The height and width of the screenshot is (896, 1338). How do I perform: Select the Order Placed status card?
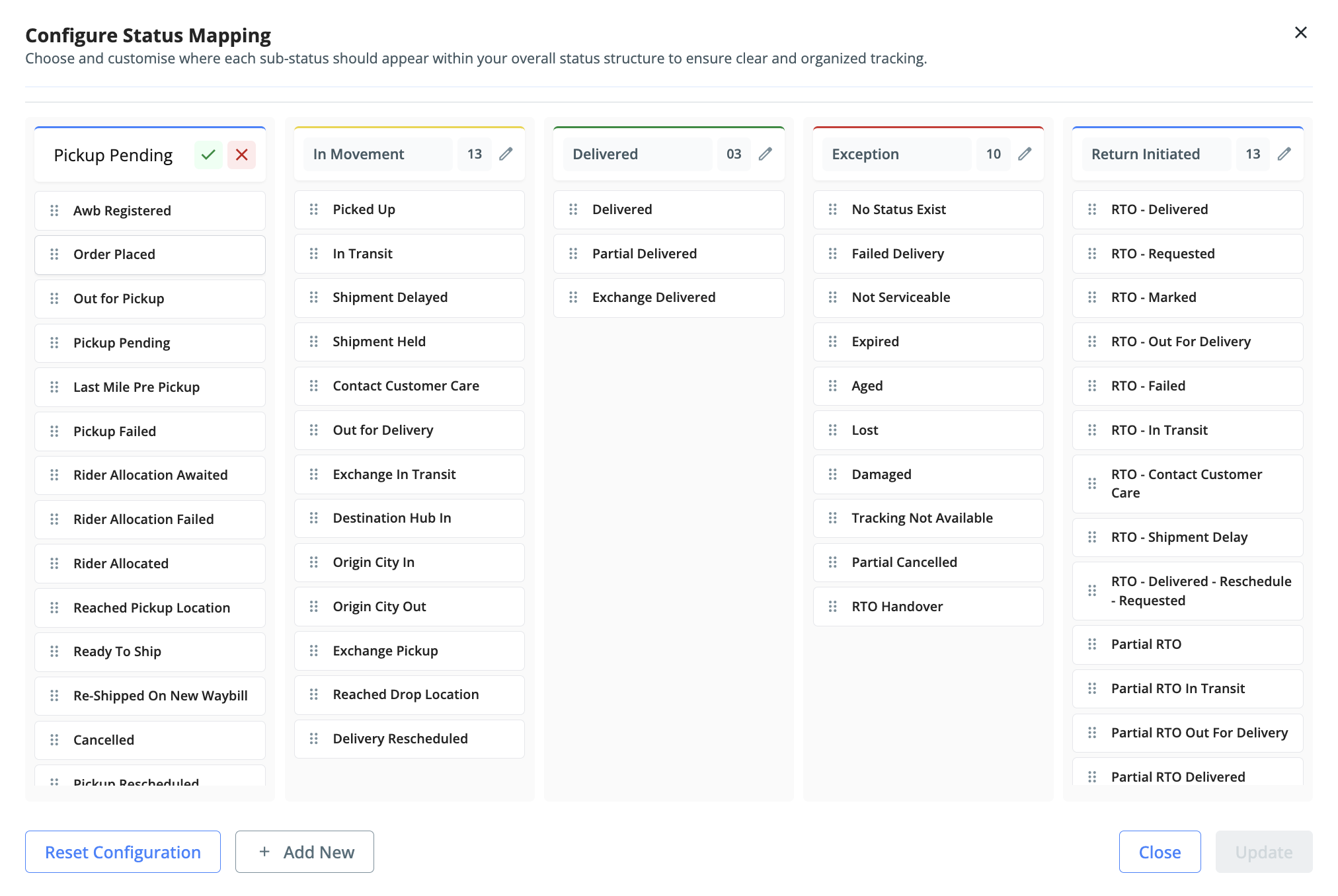click(150, 254)
